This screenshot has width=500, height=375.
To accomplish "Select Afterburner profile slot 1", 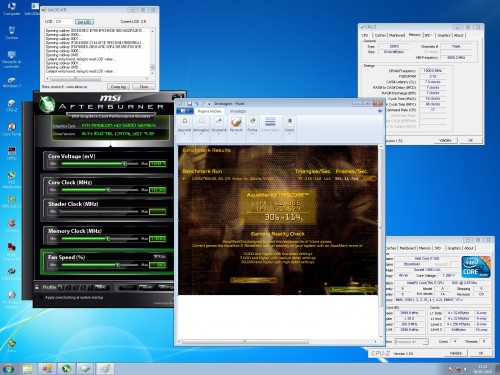I will click(x=60, y=287).
